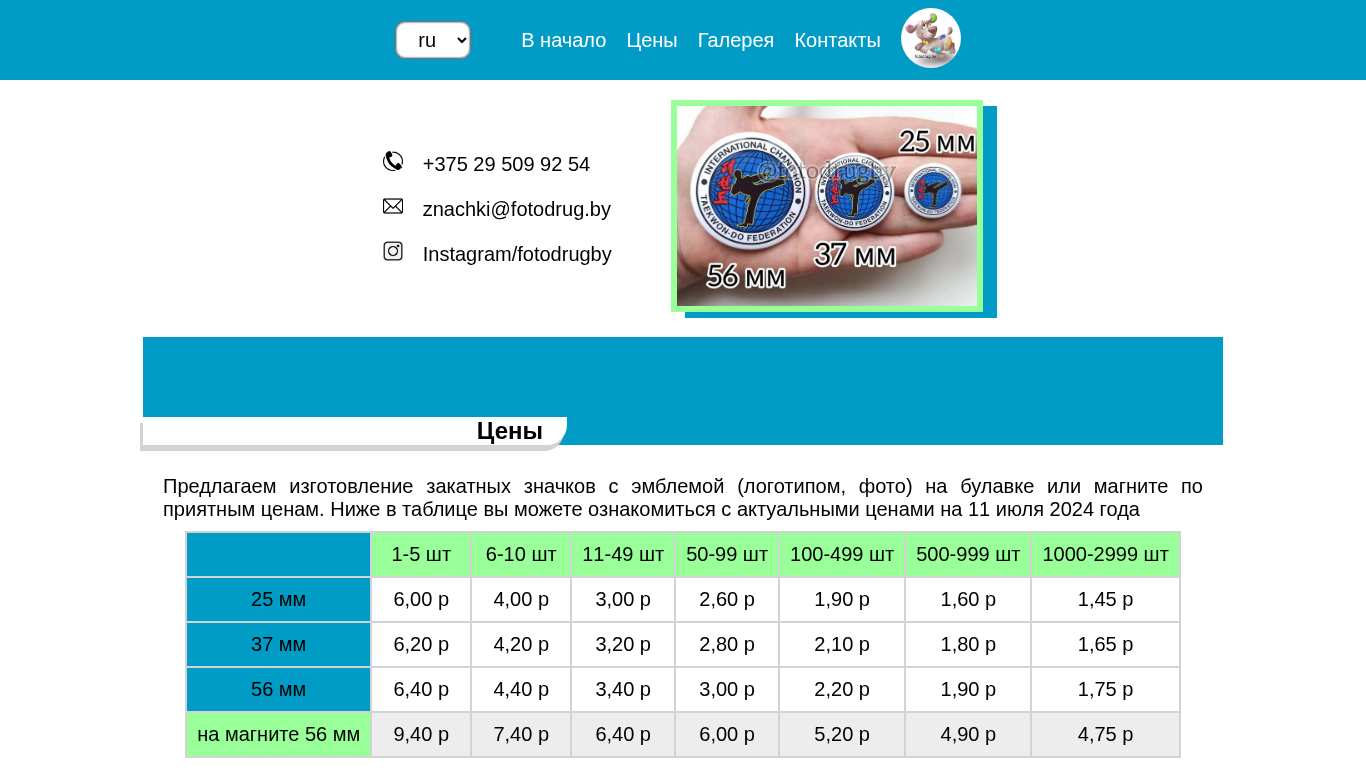This screenshot has height=768, width=1366.
Task: Click the 2,80 р price cell
Action: [x=727, y=645]
